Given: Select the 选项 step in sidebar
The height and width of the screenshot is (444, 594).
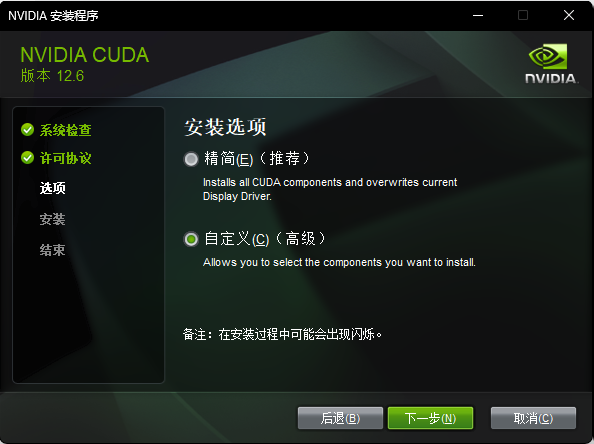Looking at the screenshot, I should tap(53, 188).
